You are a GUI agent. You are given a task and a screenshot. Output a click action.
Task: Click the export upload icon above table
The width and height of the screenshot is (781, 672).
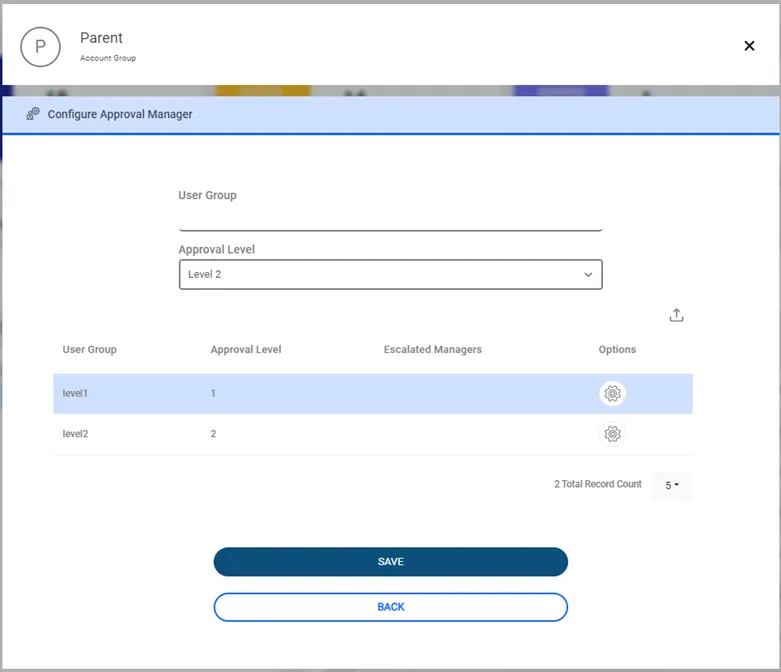coord(676,315)
